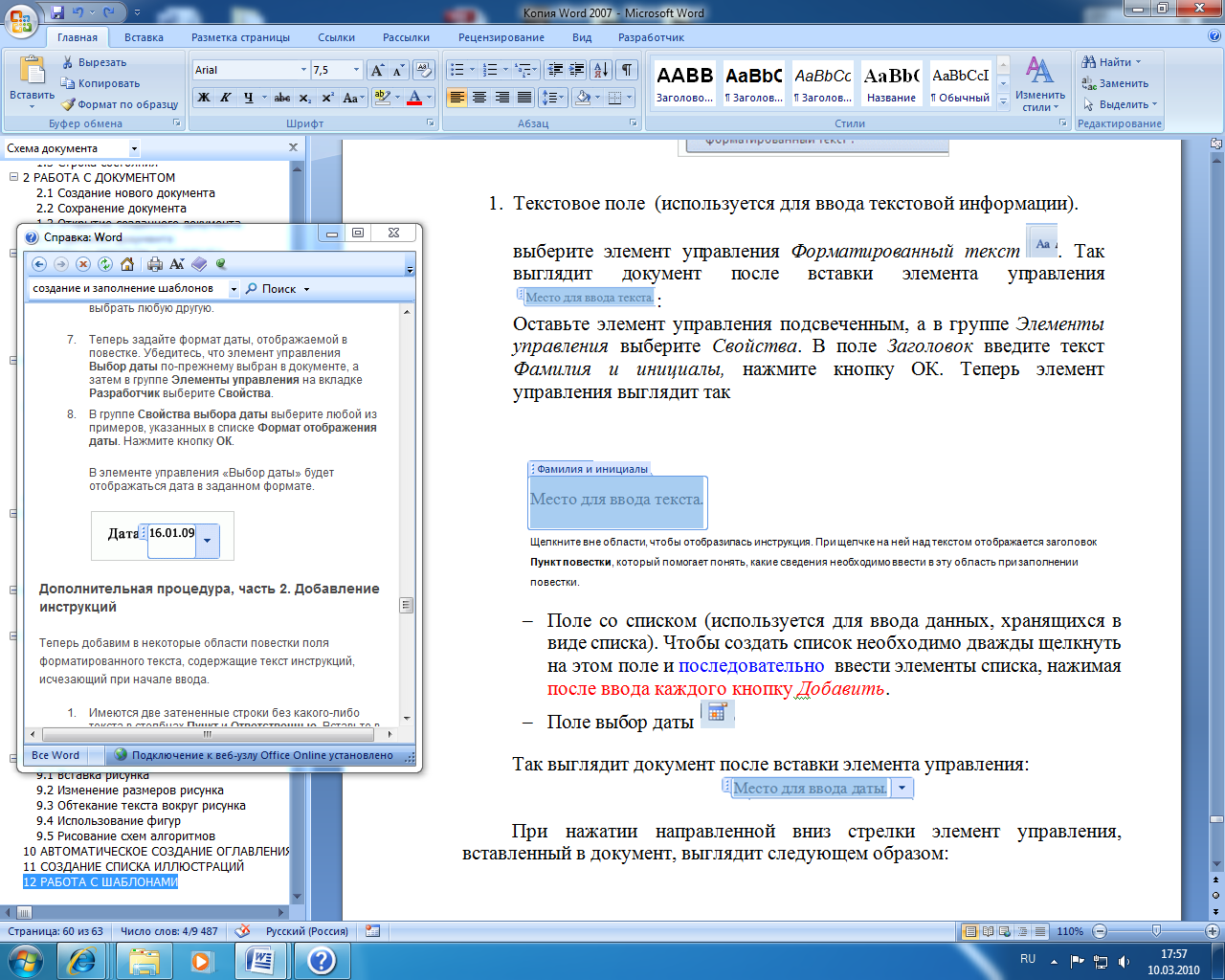Decrease font size with shrink font icon

(x=398, y=70)
